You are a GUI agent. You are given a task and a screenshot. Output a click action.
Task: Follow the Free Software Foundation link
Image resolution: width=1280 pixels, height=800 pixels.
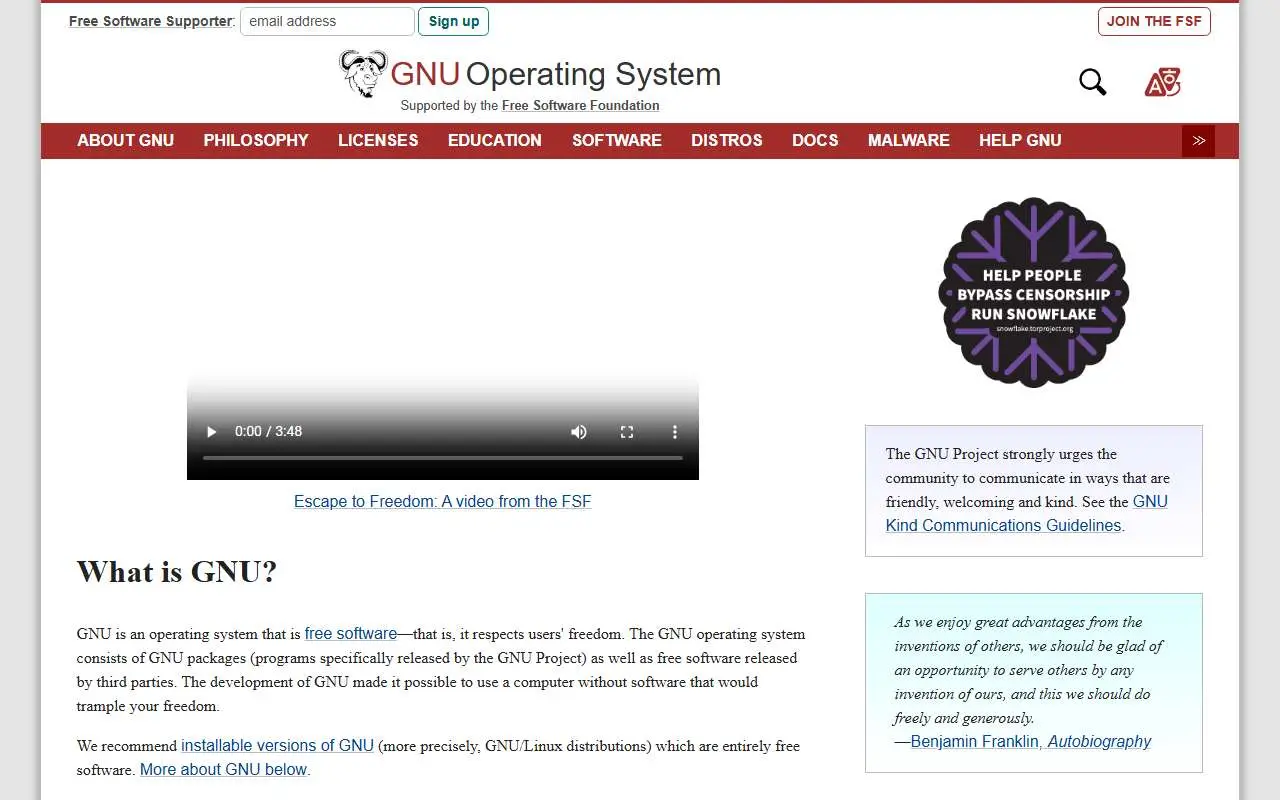[581, 106]
